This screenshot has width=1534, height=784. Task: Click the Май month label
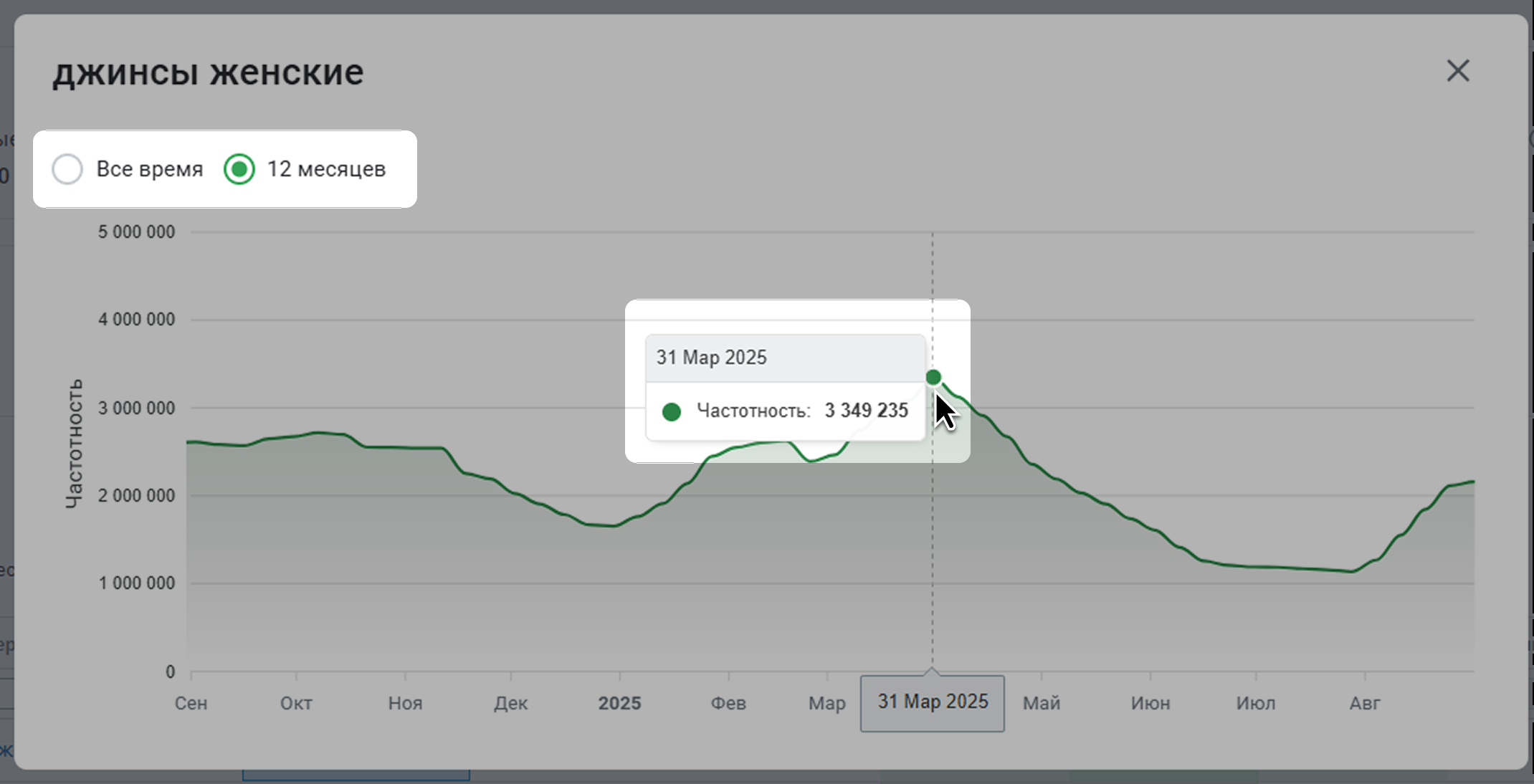point(1041,703)
